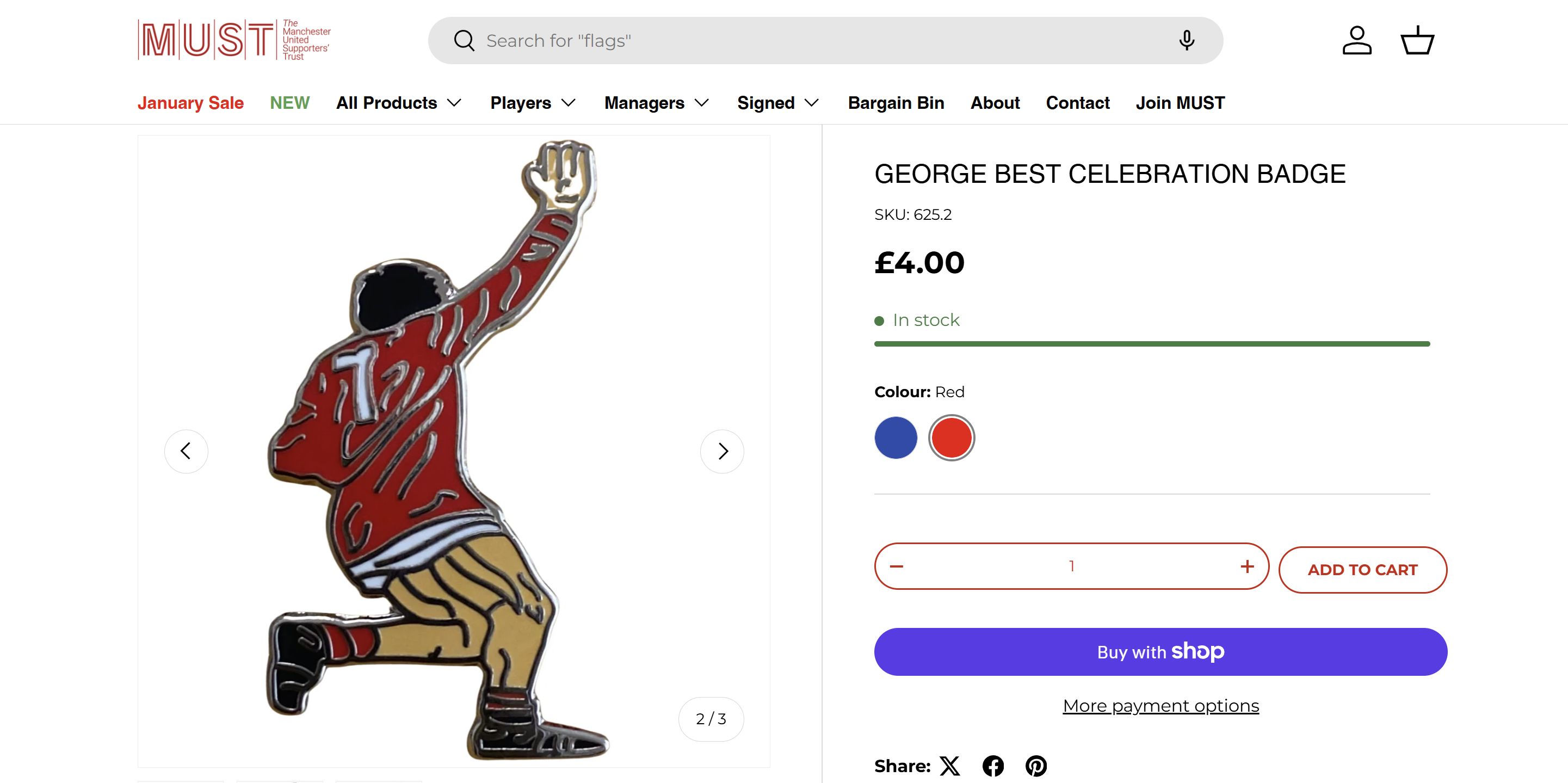This screenshot has width=1568, height=783.
Task: Show previous product image
Action: coord(186,451)
